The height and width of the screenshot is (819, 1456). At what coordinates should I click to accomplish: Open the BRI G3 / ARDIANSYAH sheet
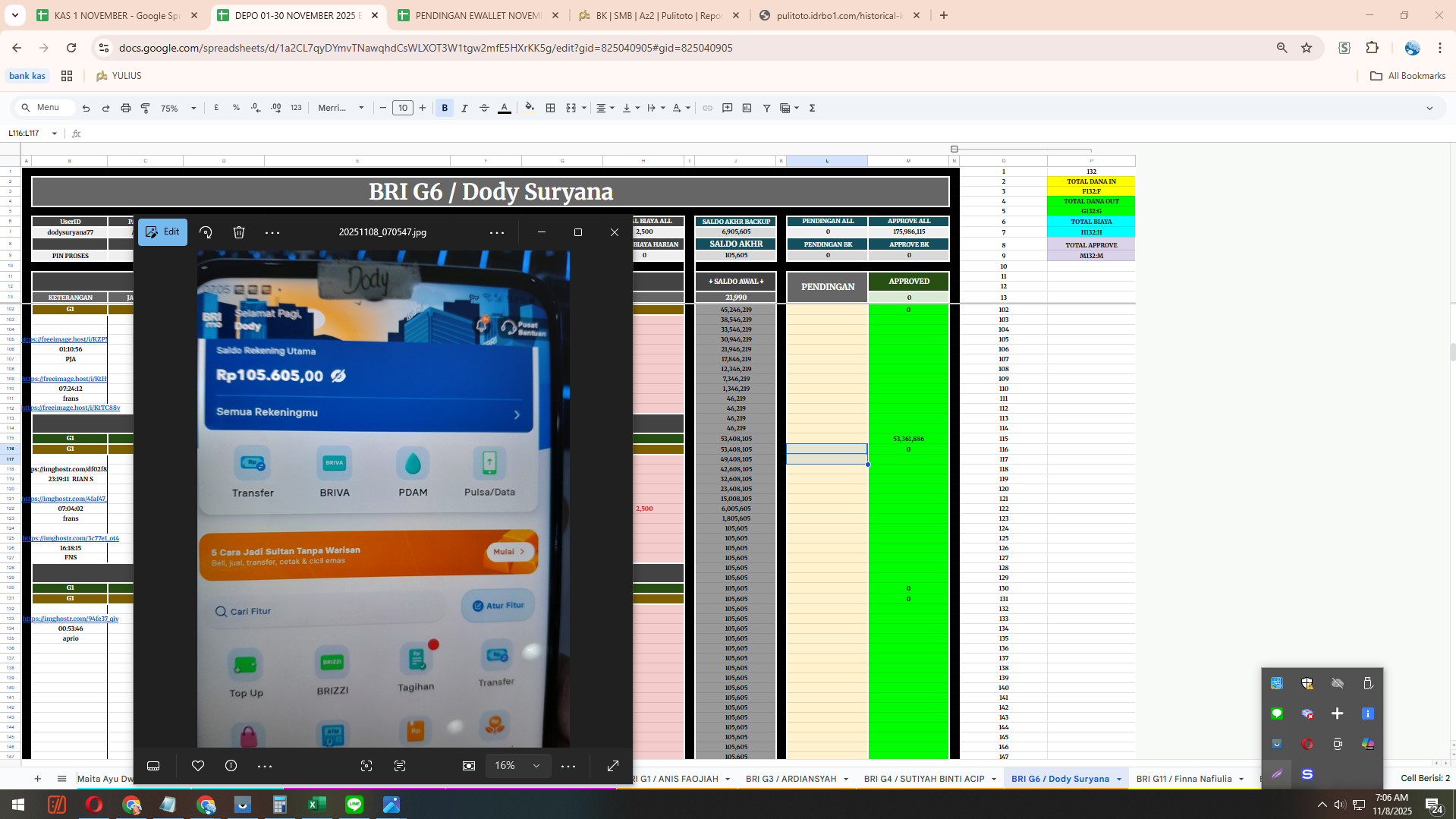(x=791, y=779)
